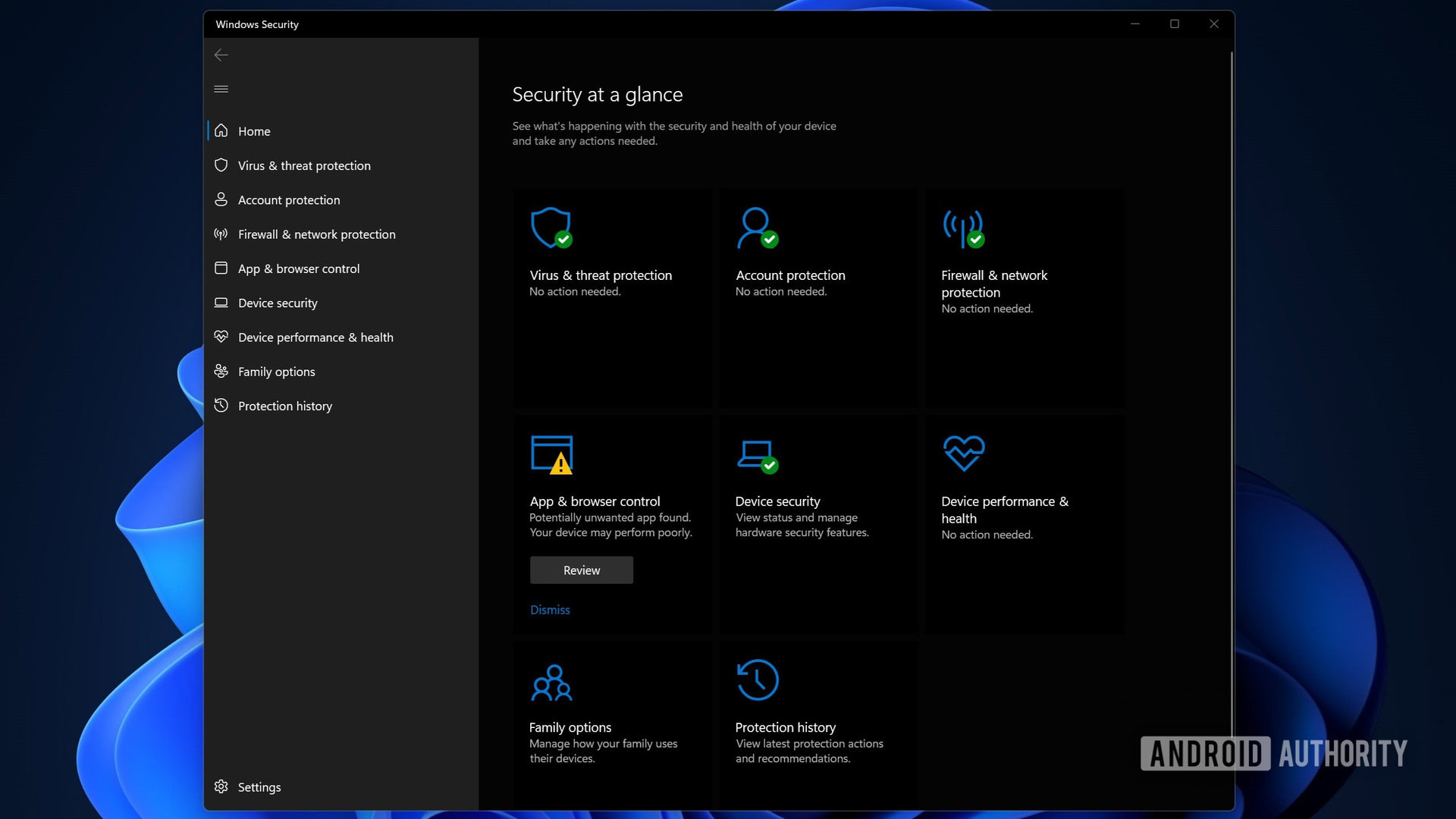Click 'No action needed' under Firewall & network protection
Screen dimensions: 1456x819
987,309
